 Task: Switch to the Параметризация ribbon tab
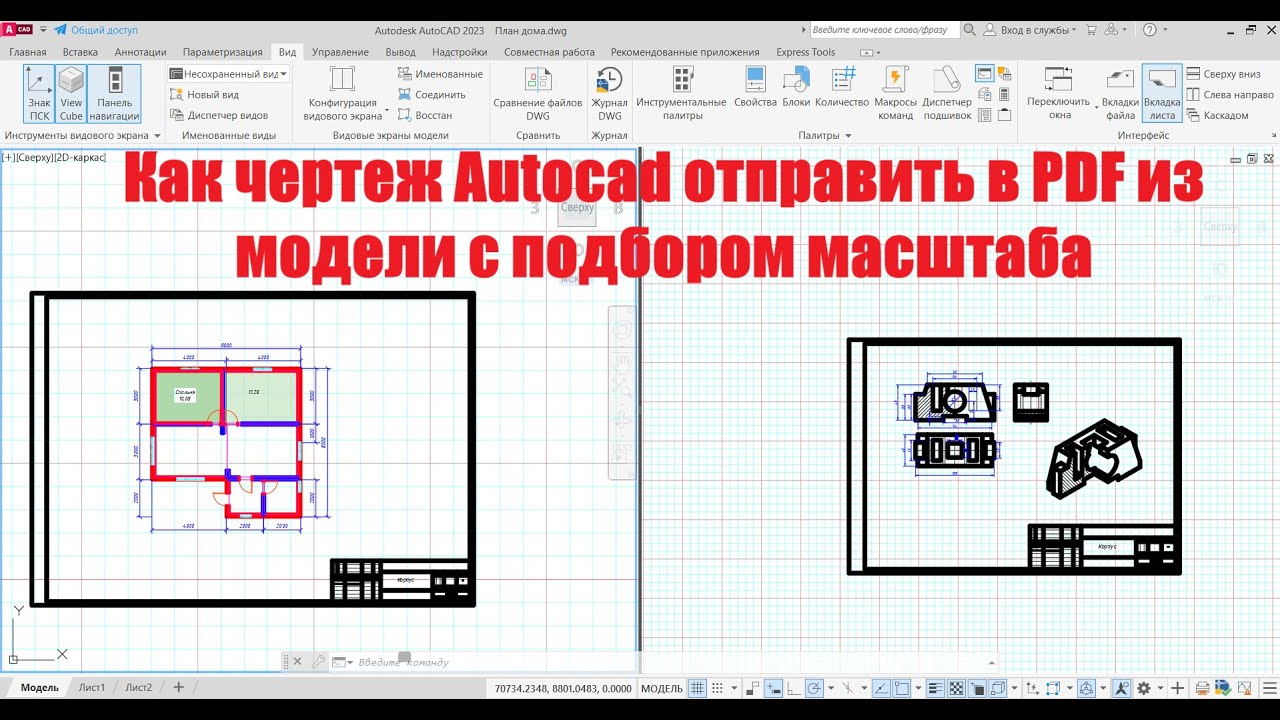(x=222, y=52)
